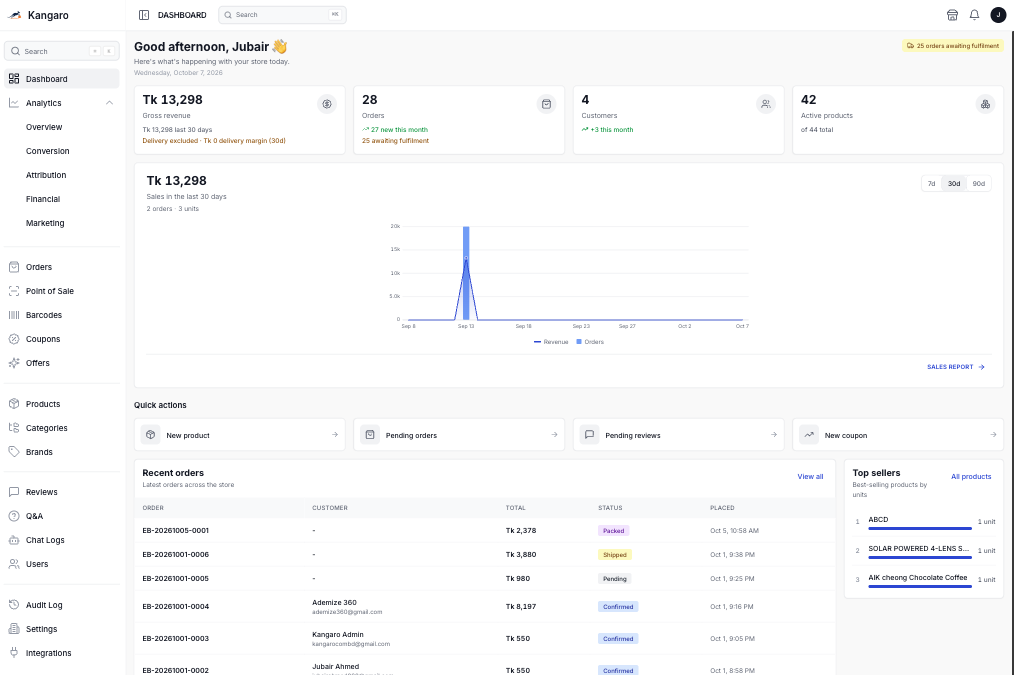Open New coupon quick action arrow
This screenshot has width=1014, height=675.
(x=993, y=434)
